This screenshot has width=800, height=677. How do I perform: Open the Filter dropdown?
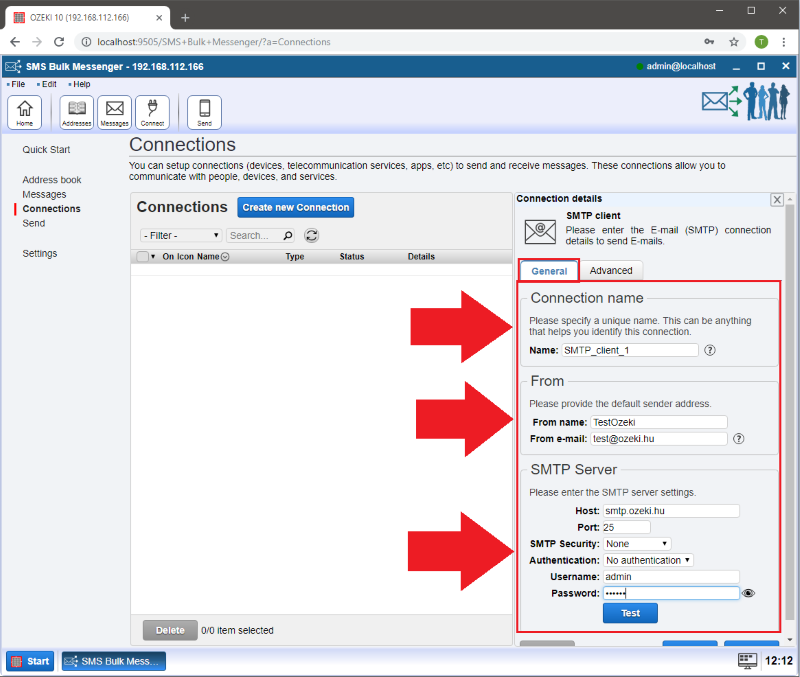coord(181,236)
